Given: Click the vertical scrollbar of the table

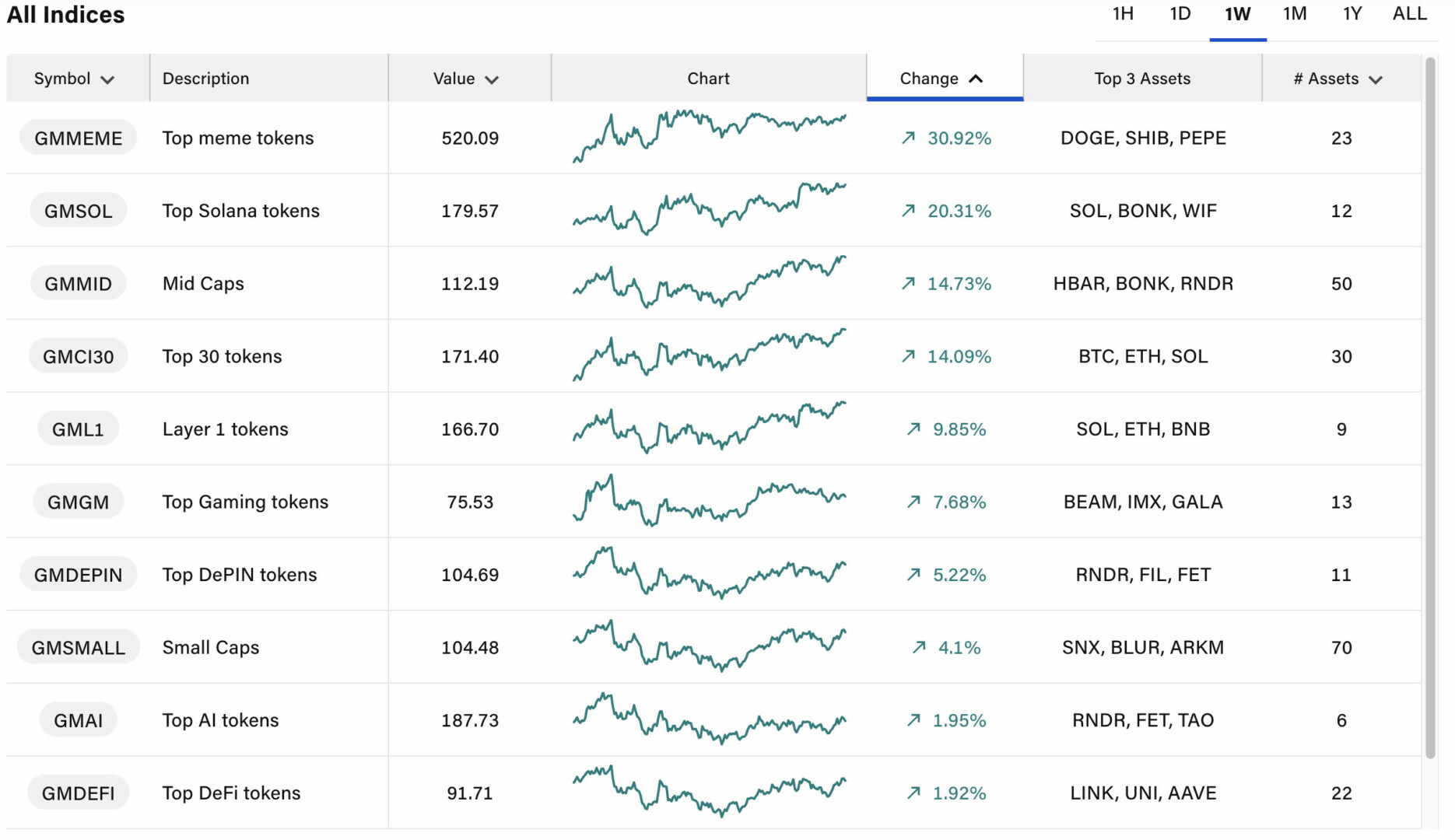Looking at the screenshot, I should click(1430, 404).
